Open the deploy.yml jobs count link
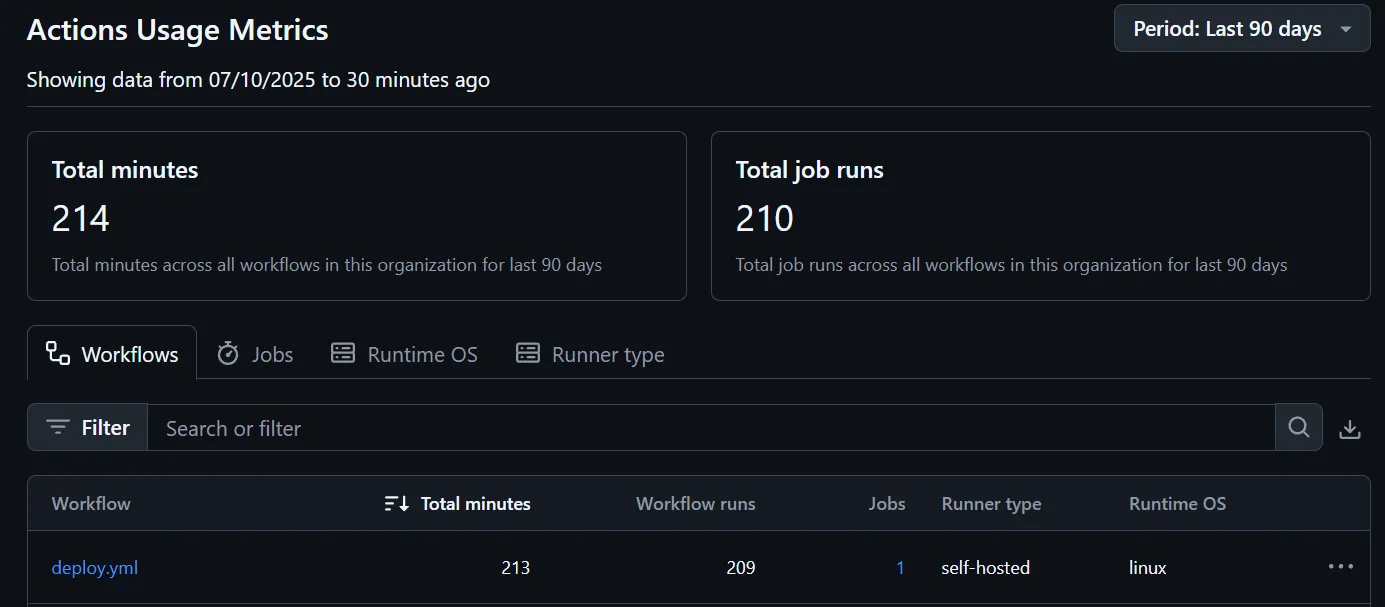 pyautogui.click(x=900, y=568)
